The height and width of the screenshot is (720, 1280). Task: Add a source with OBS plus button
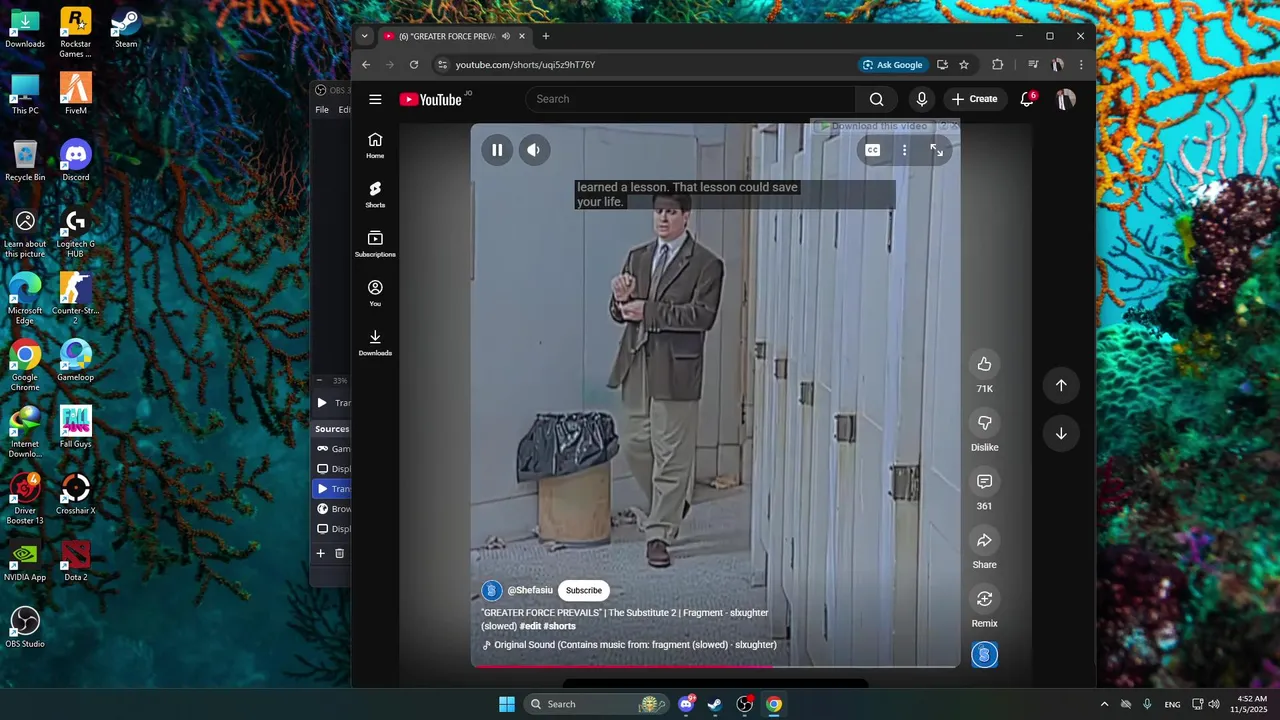click(321, 553)
